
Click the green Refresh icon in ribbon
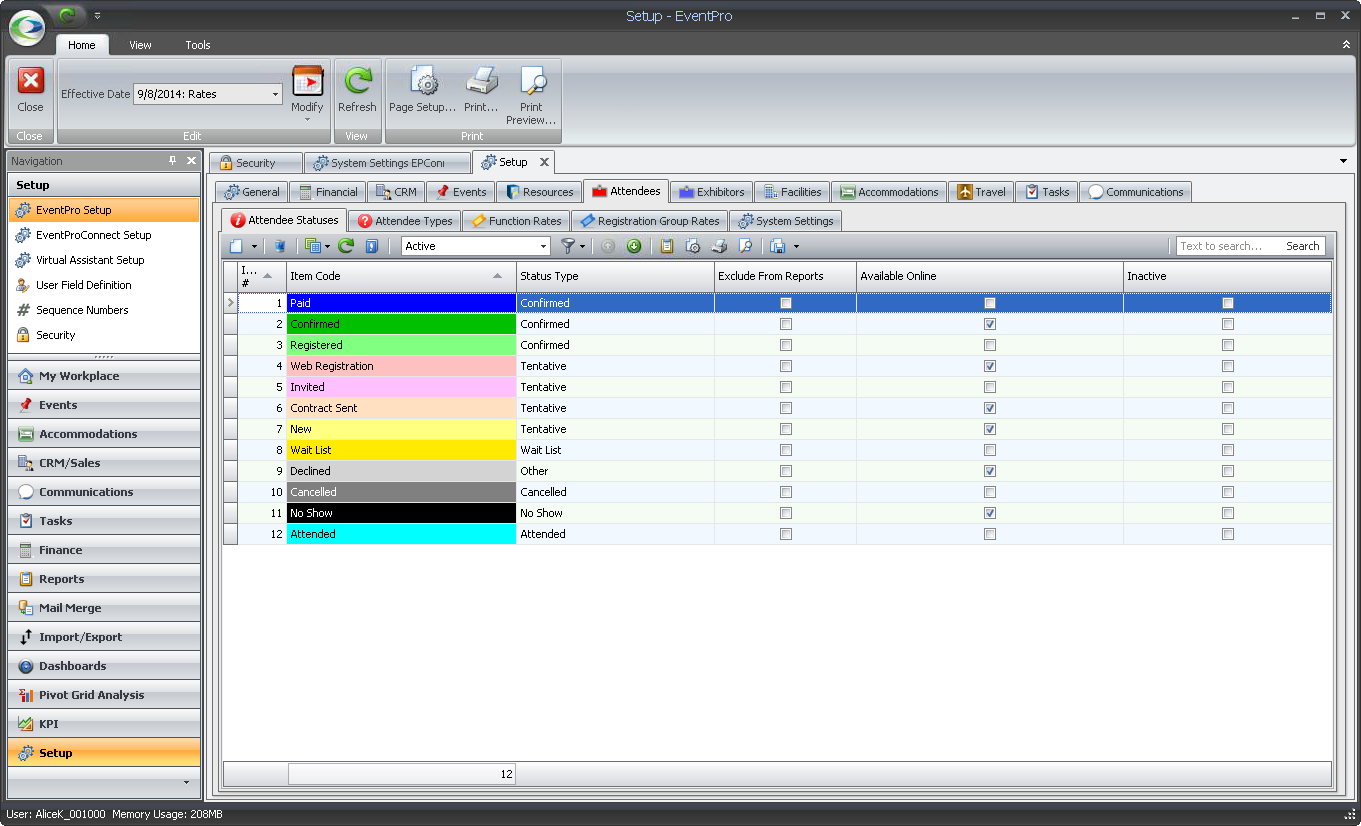click(357, 81)
